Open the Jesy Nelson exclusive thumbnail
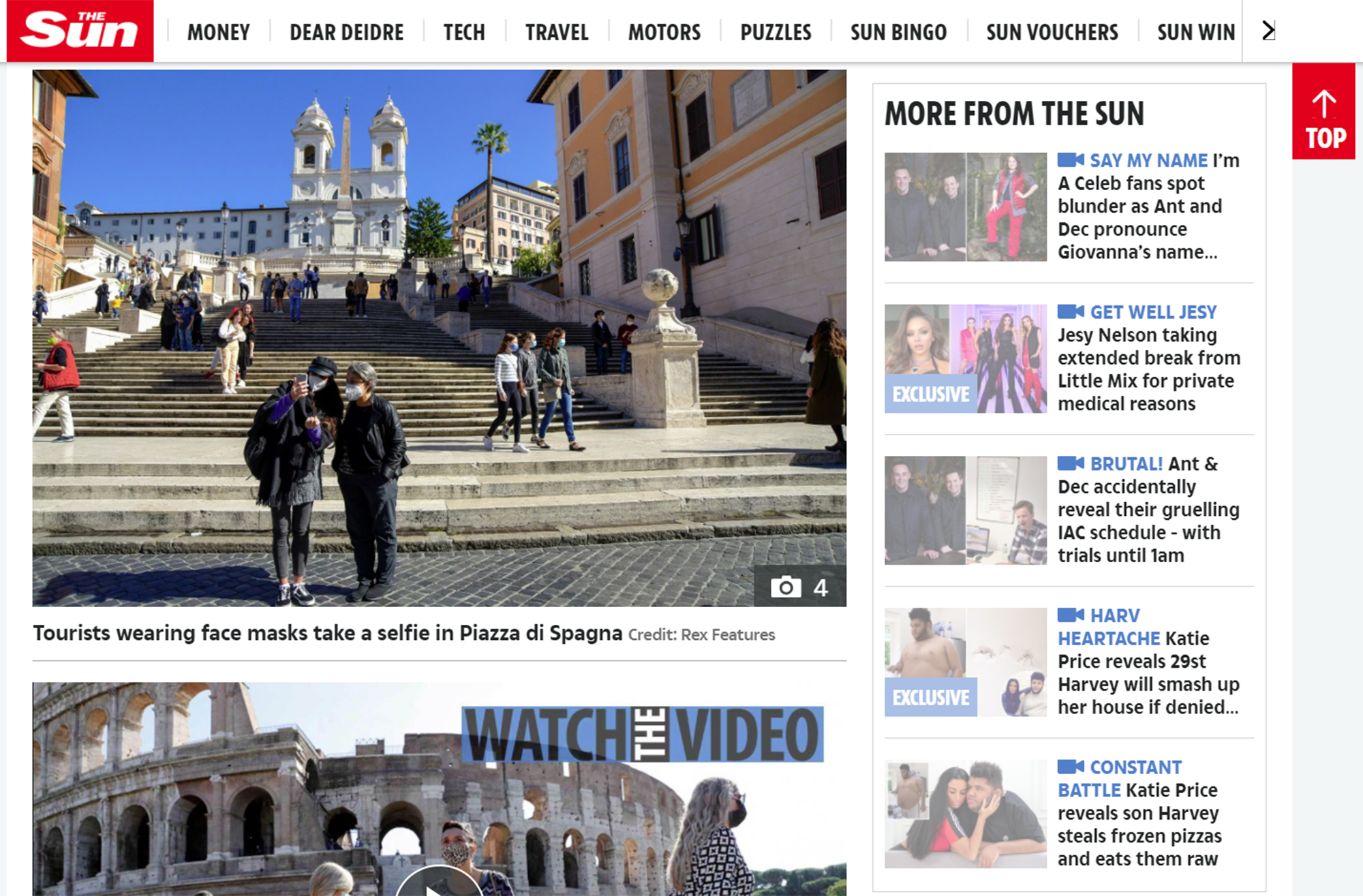 (966, 358)
